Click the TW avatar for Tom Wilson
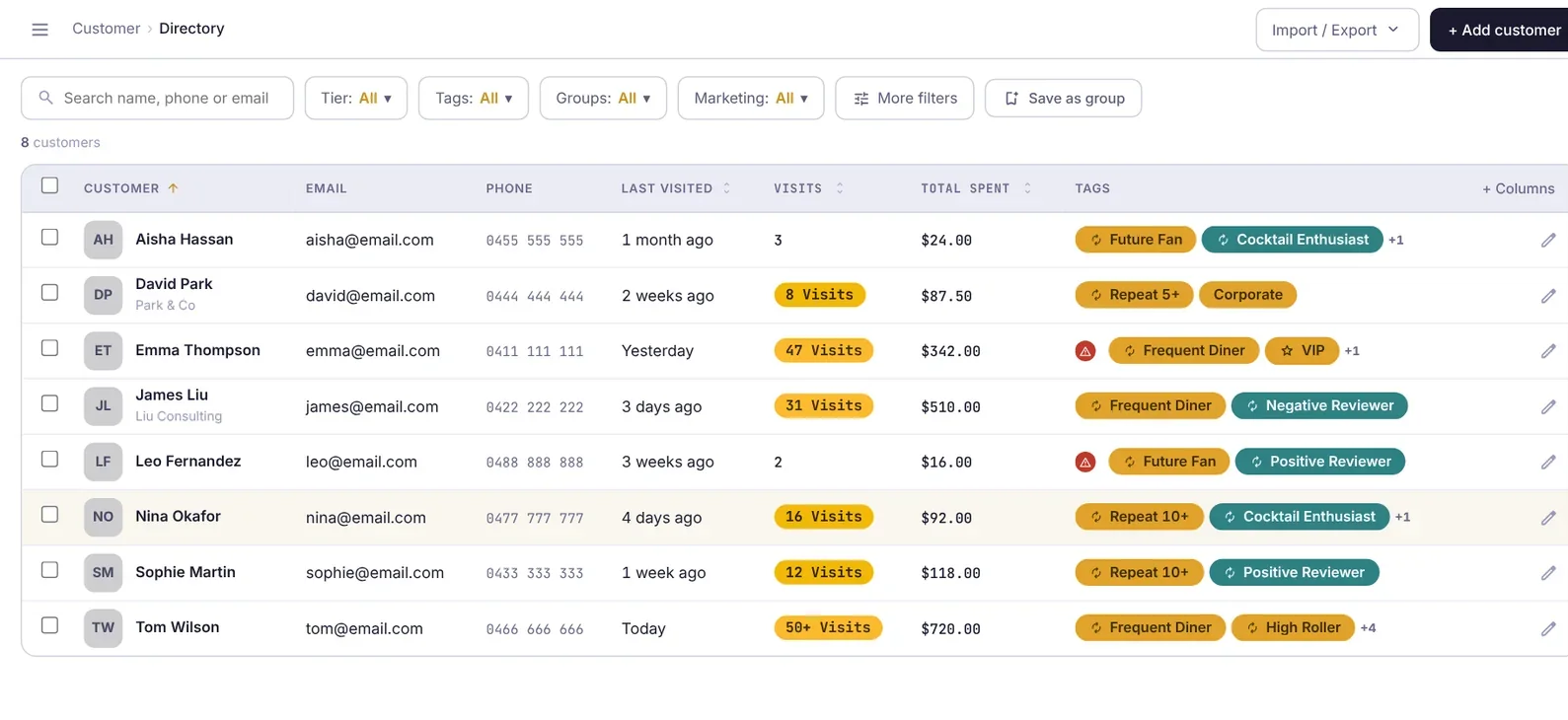 pos(103,627)
